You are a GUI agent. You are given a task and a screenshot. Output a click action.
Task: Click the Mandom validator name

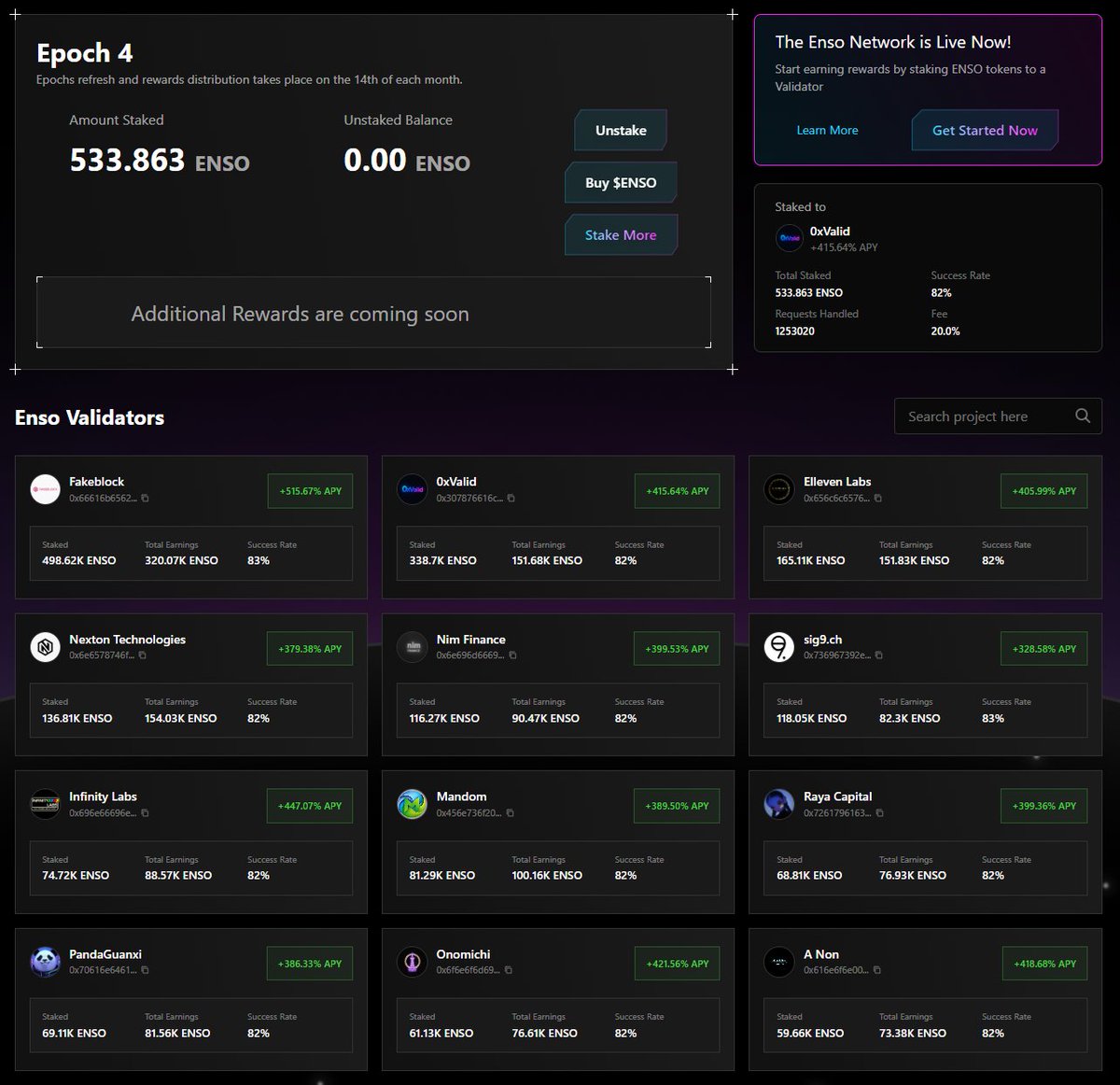pos(461,796)
